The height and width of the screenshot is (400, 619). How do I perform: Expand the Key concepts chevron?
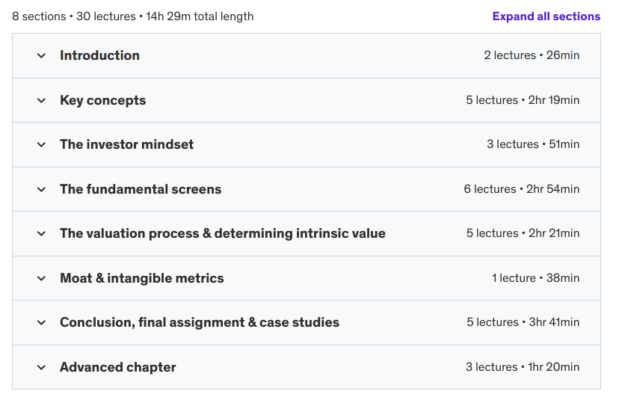[41, 100]
